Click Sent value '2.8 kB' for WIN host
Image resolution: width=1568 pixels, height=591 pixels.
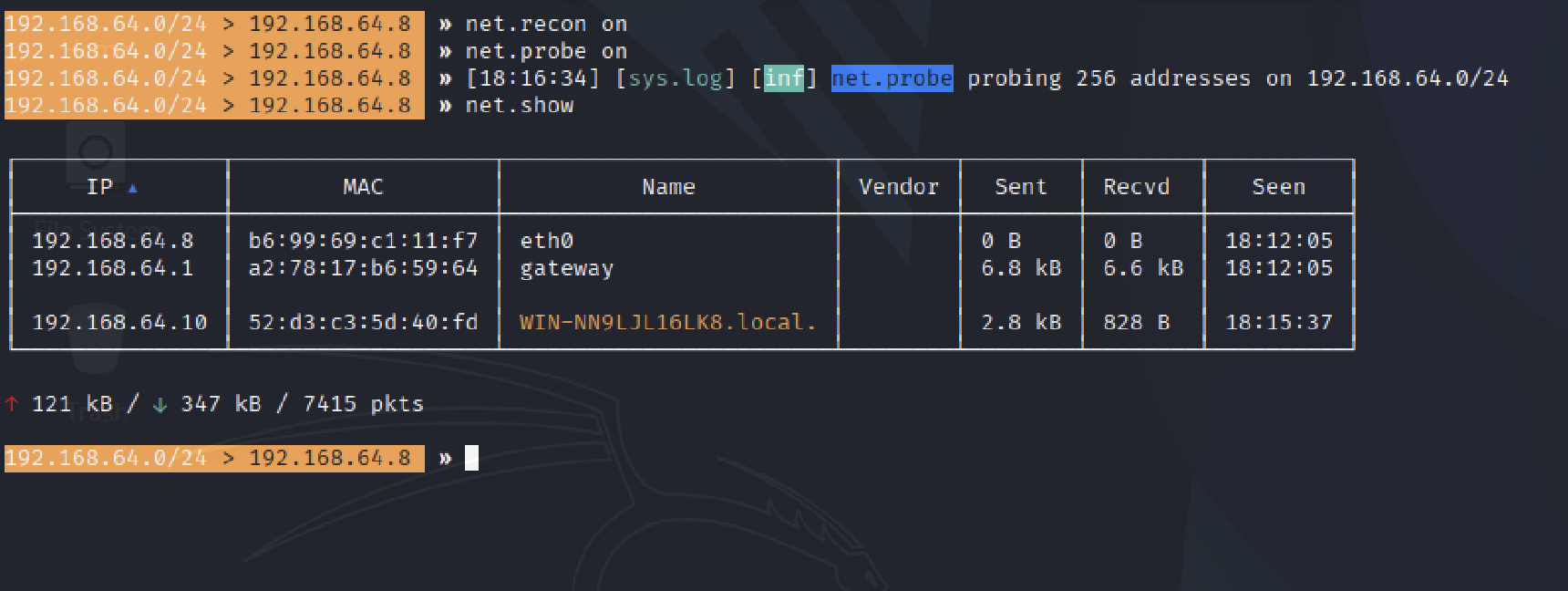(1021, 323)
